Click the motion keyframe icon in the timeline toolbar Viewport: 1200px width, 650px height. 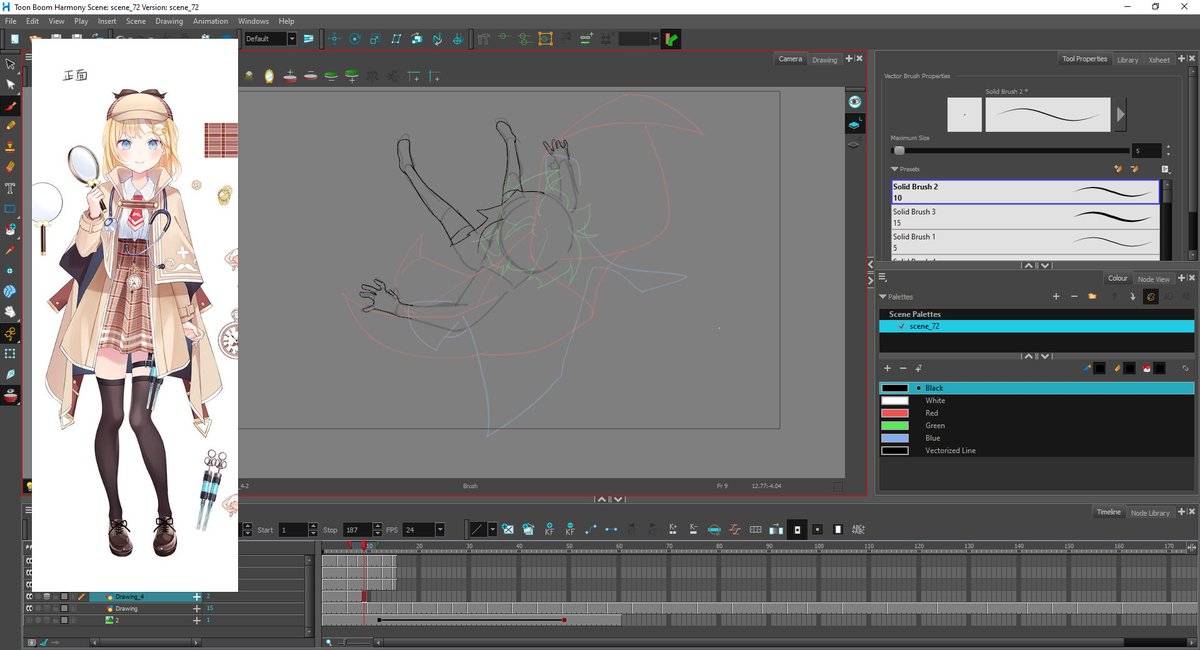(x=591, y=529)
